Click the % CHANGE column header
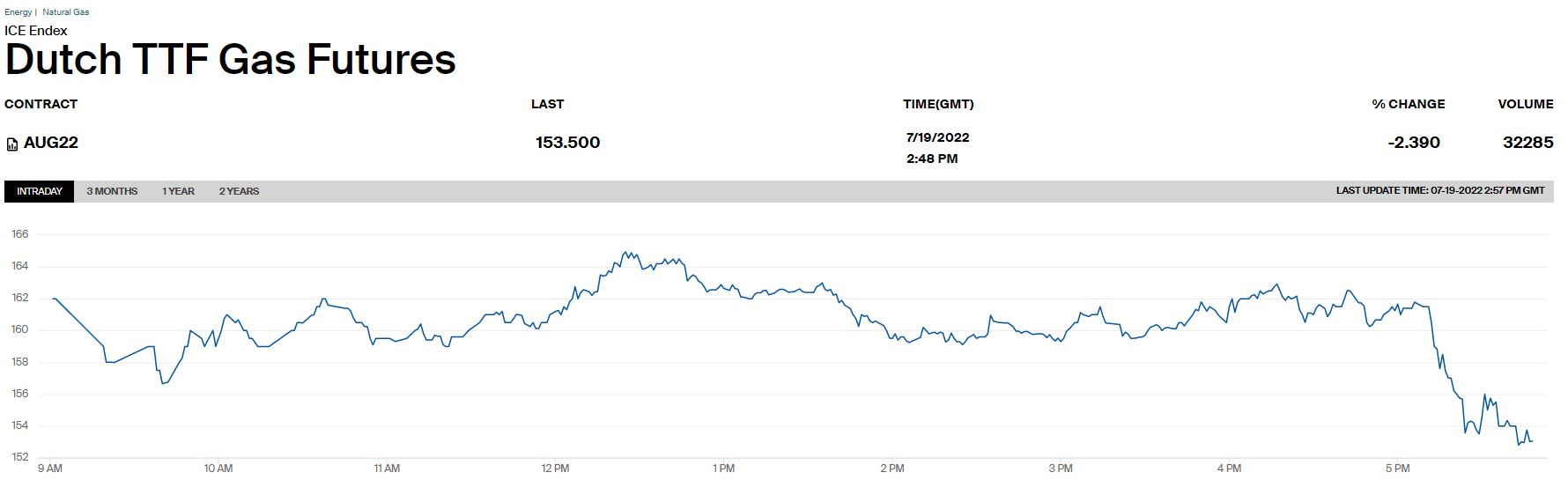Viewport: 1568px width, 480px height. coord(1408,104)
